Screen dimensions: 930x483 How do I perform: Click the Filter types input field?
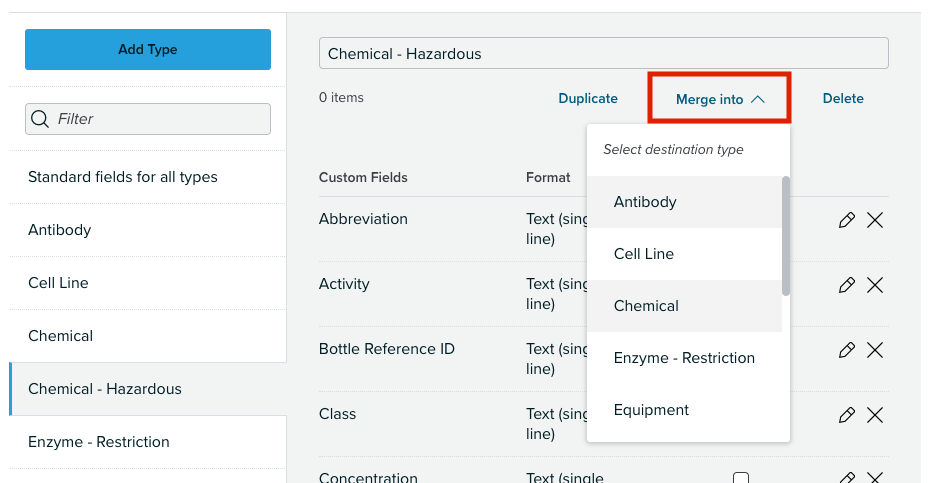tap(148, 119)
